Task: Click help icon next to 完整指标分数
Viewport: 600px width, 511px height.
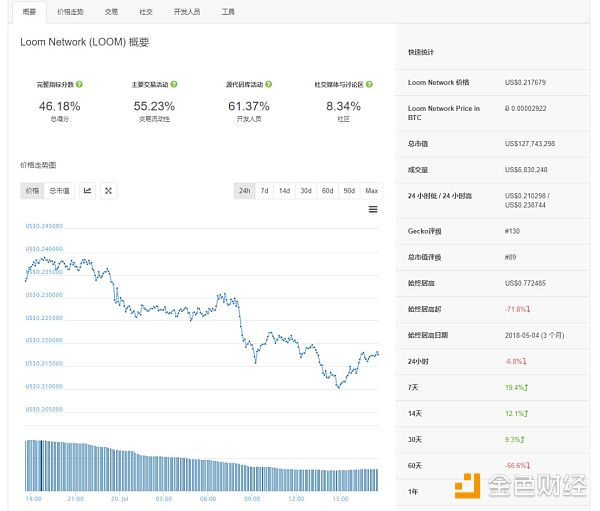Action: click(x=79, y=84)
